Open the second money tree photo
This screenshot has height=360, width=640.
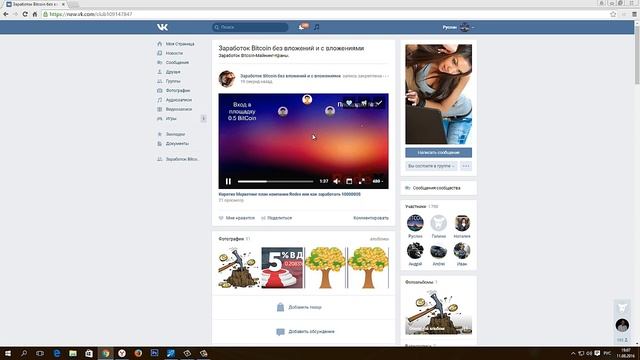(x=368, y=268)
